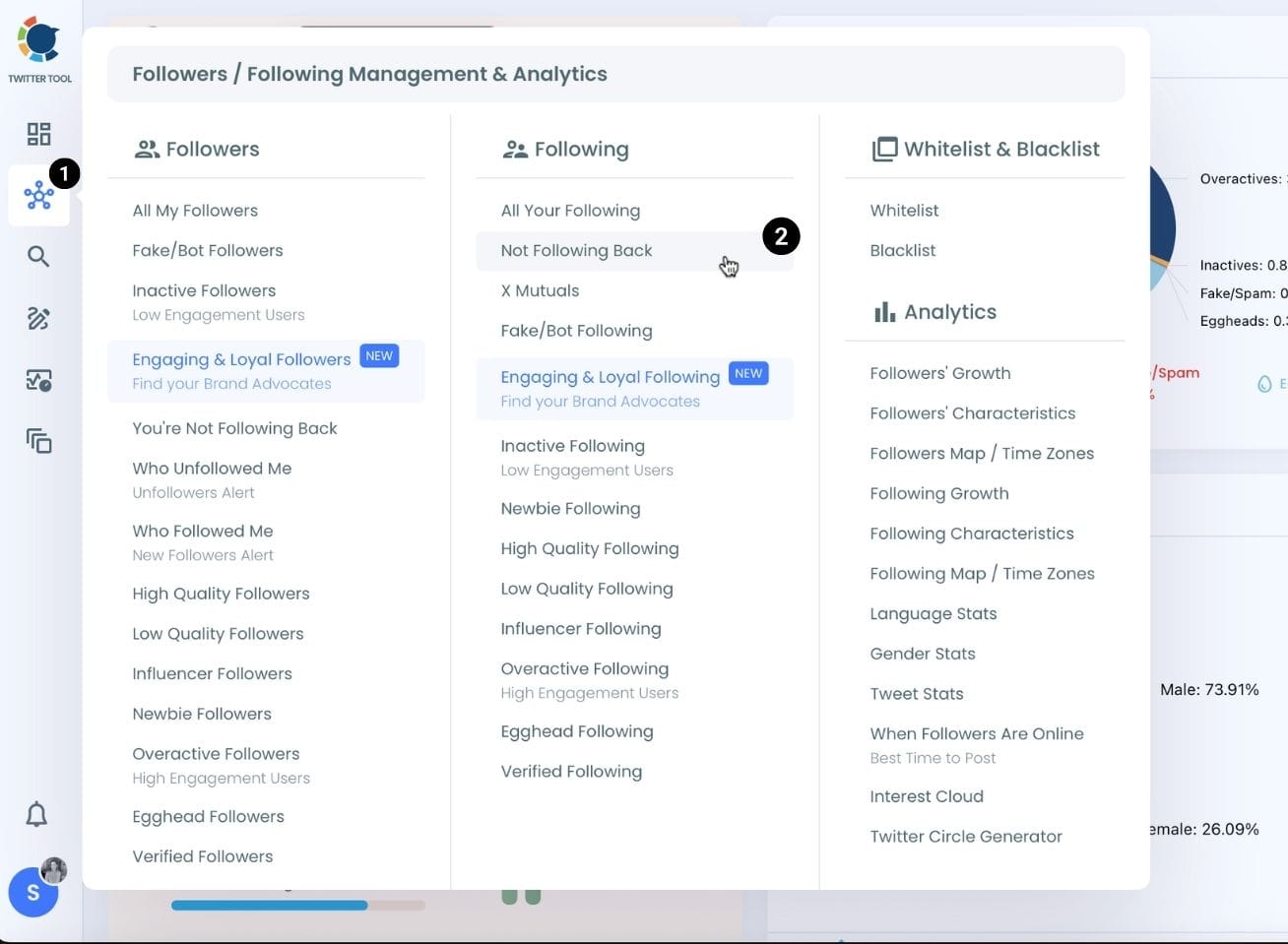Screen dimensions: 1288x944
Task: Open notifications bell icon
Action: [x=36, y=814]
